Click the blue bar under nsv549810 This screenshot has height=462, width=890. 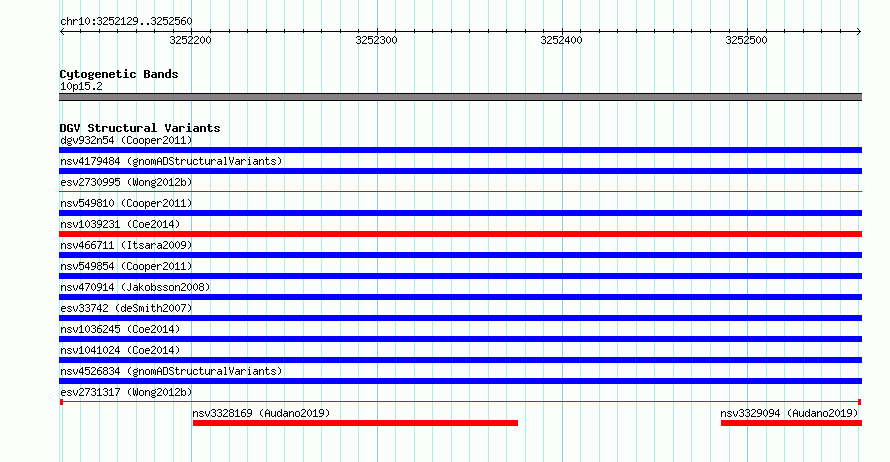point(460,213)
